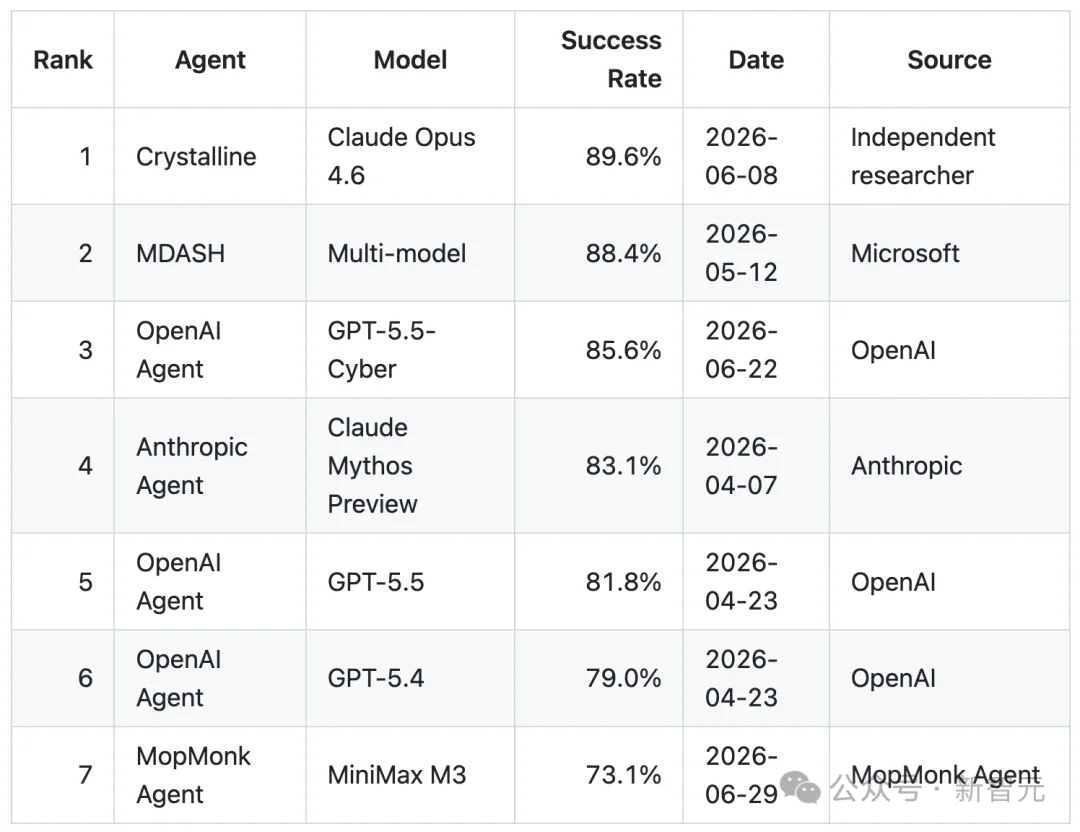Click the 89.6% success rate value
Screen dimensions: 1080x832
623,157
